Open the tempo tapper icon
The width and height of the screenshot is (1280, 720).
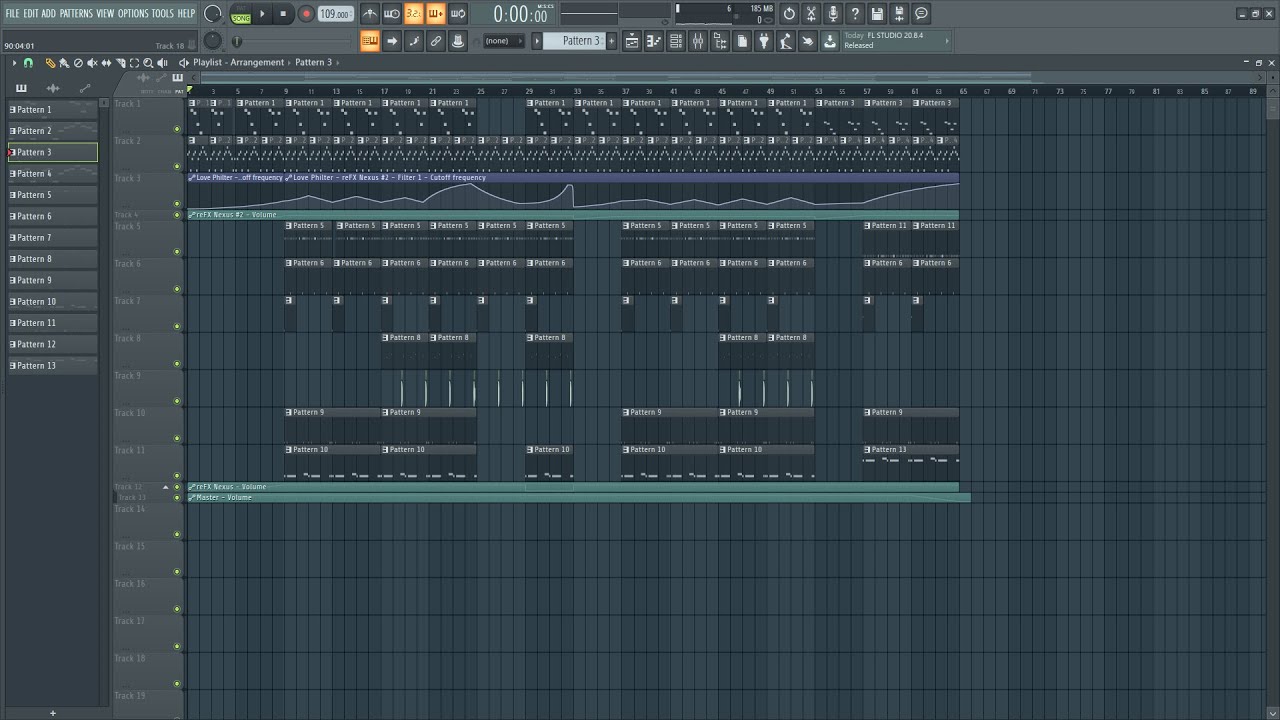click(x=786, y=41)
